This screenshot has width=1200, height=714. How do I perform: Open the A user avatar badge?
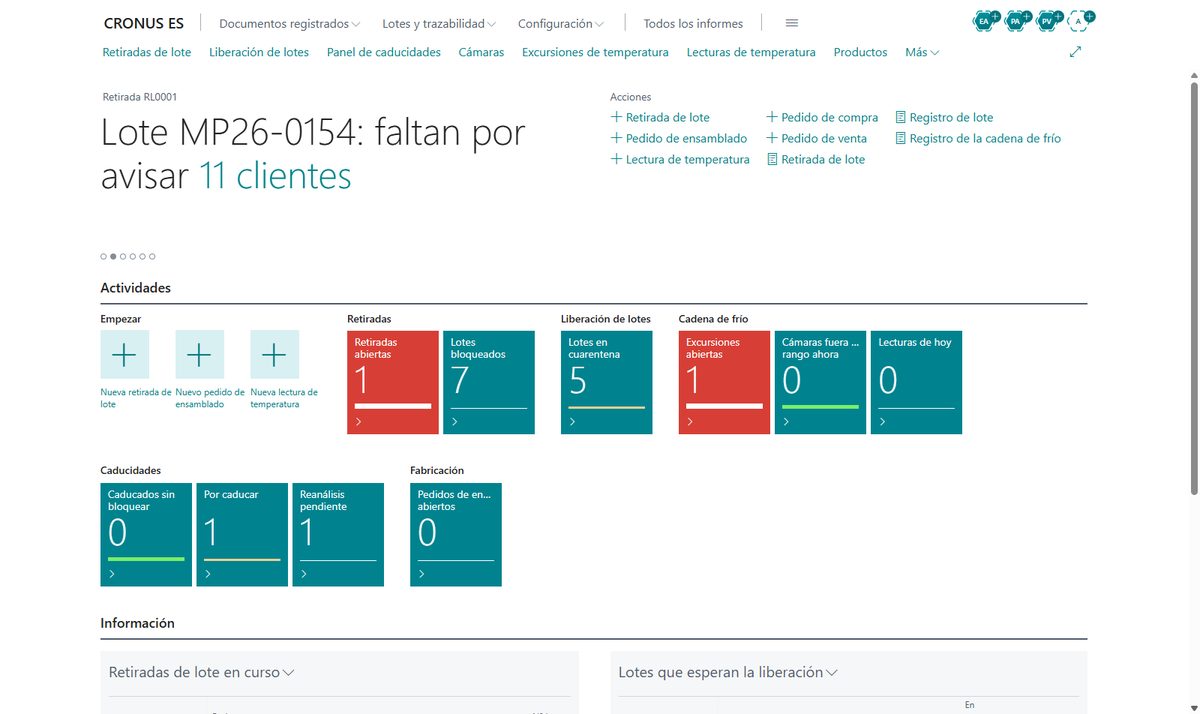click(x=1079, y=20)
